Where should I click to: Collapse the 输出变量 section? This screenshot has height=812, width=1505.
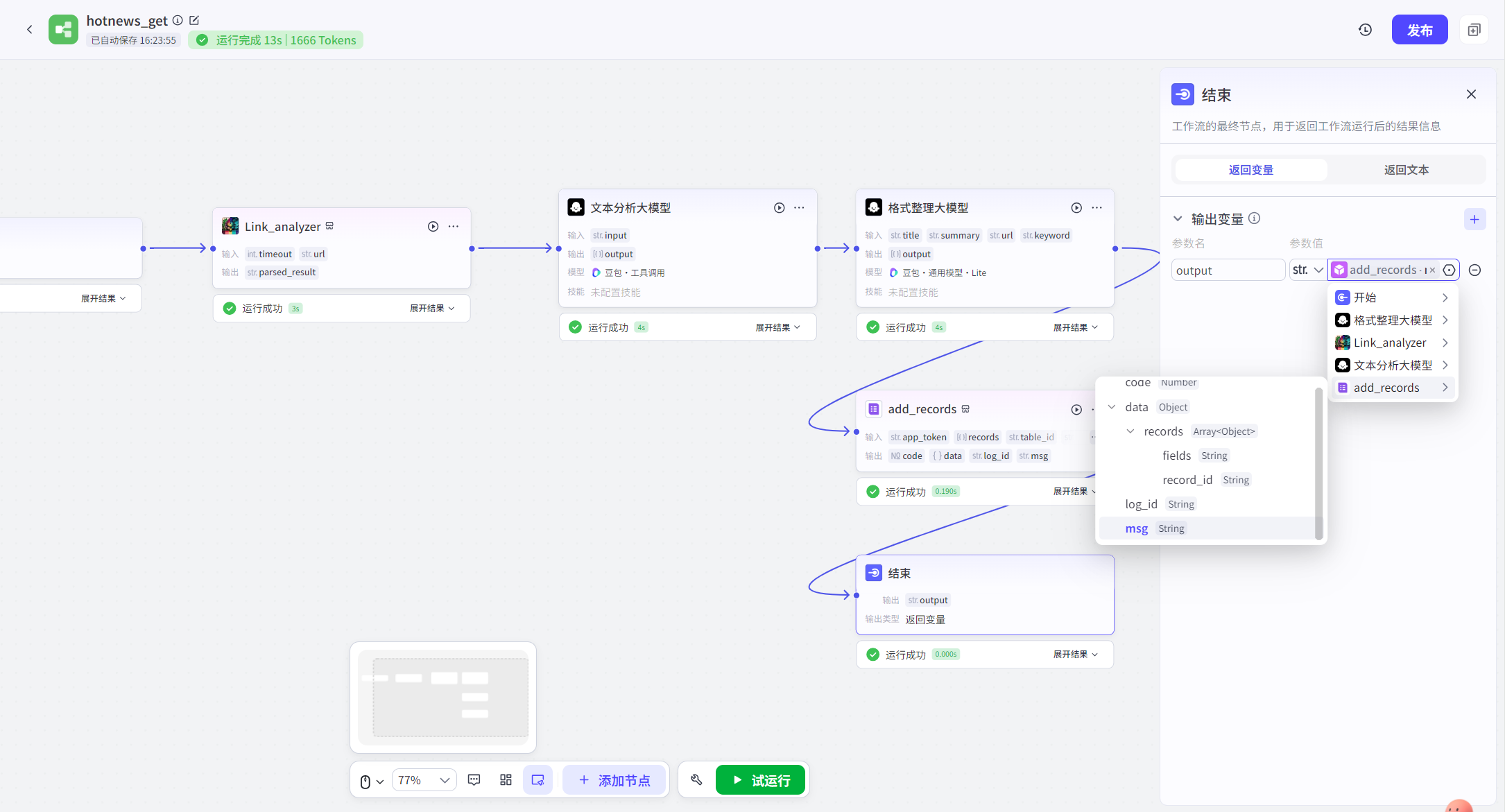[x=1178, y=219]
